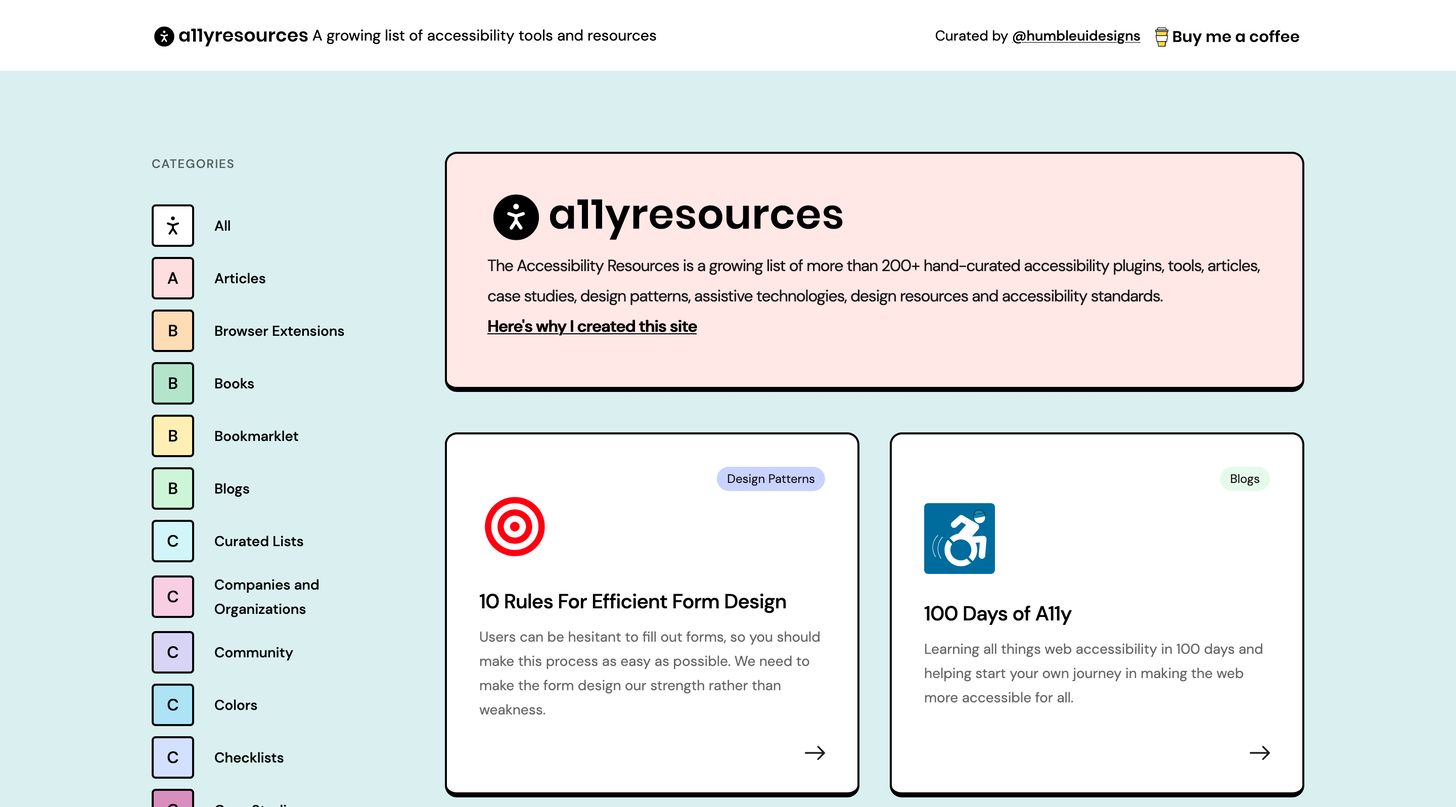Image resolution: width=1456 pixels, height=807 pixels.
Task: Open Companies and Organizations category
Action: pyautogui.click(x=266, y=597)
